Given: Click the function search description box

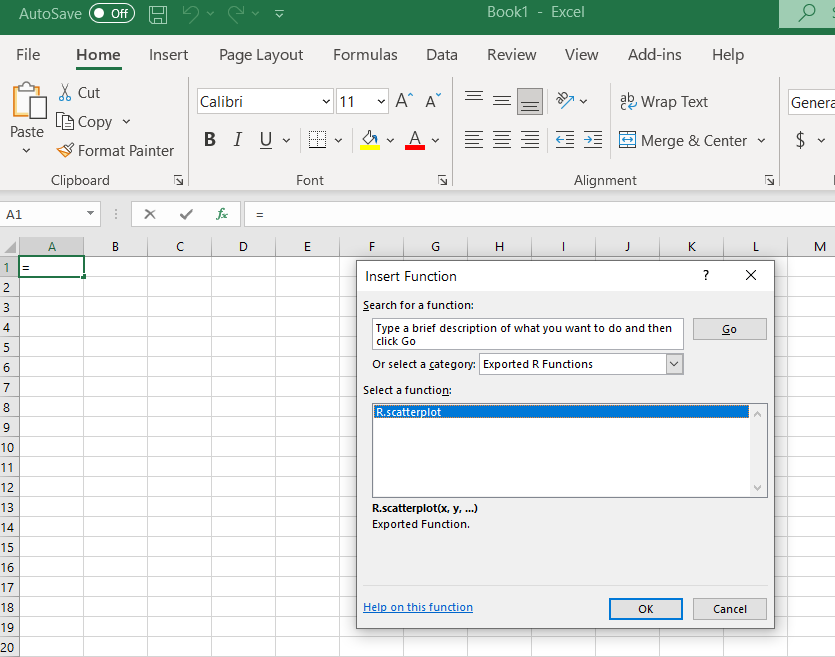Looking at the screenshot, I should [527, 334].
